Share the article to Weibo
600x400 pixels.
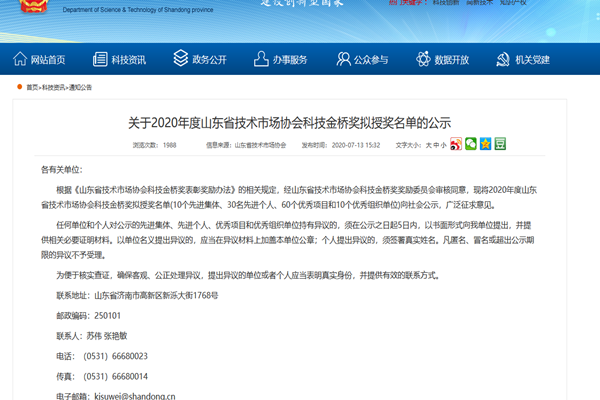(x=456, y=144)
